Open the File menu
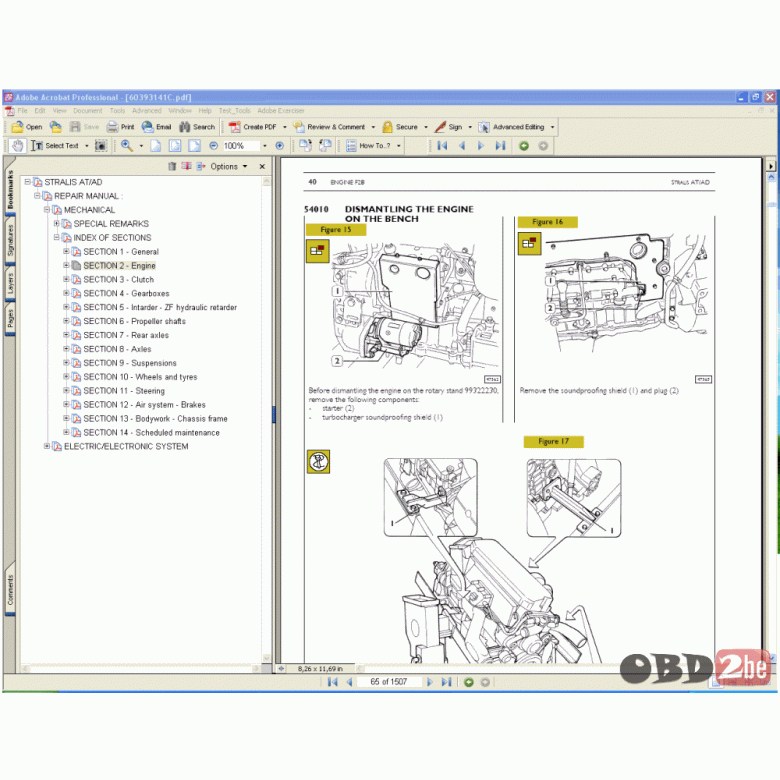This screenshot has width=780, height=780. click(x=22, y=111)
